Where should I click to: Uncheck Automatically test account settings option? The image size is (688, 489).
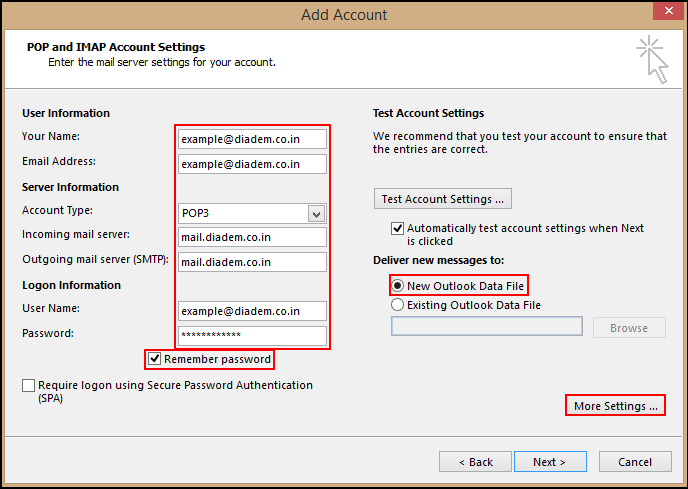398,228
